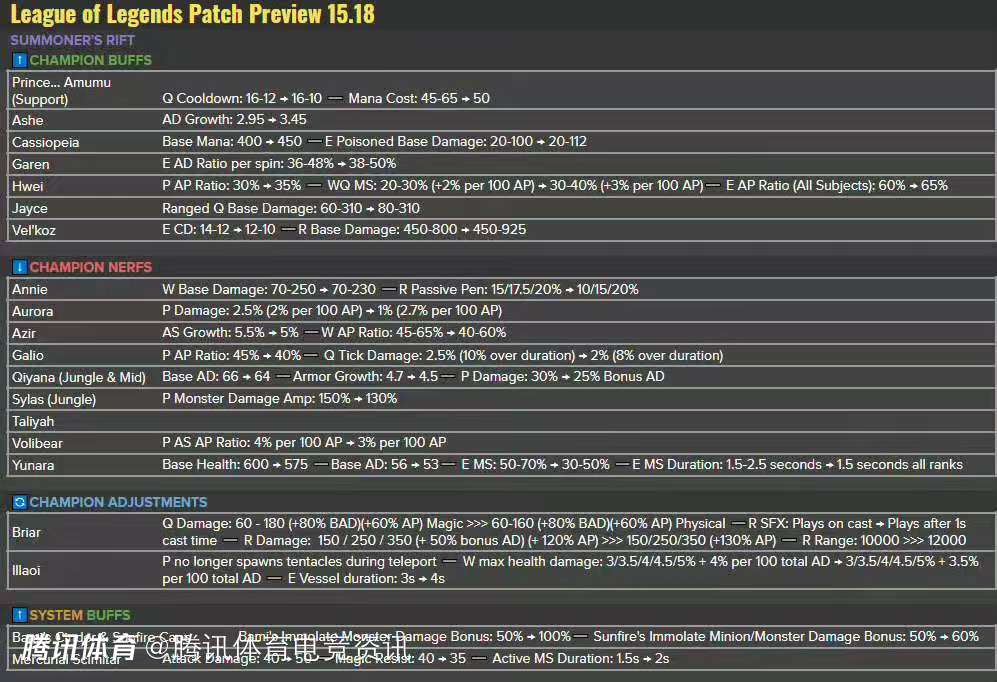The image size is (997, 682).
Task: Click the Cassiopeia champion name
Action: coord(45,142)
